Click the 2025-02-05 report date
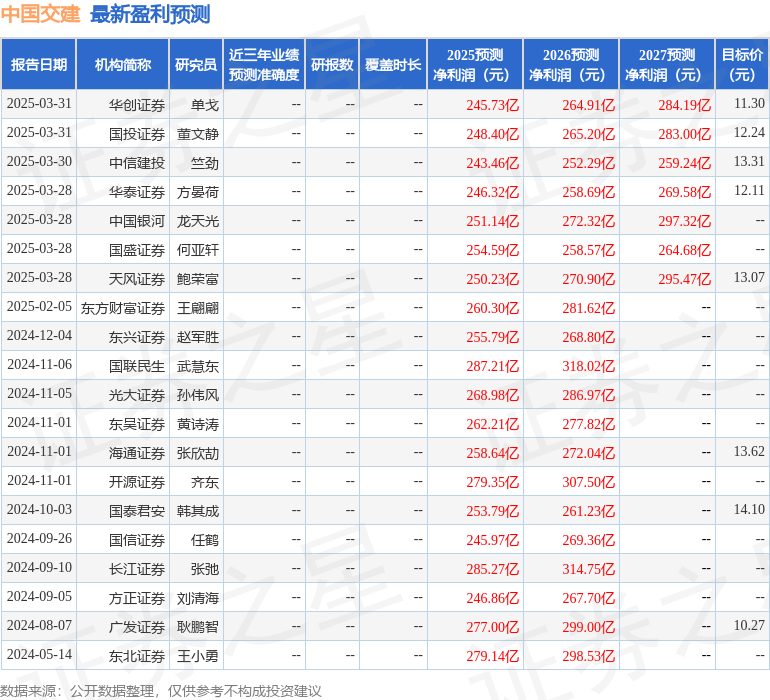 tap(39, 306)
